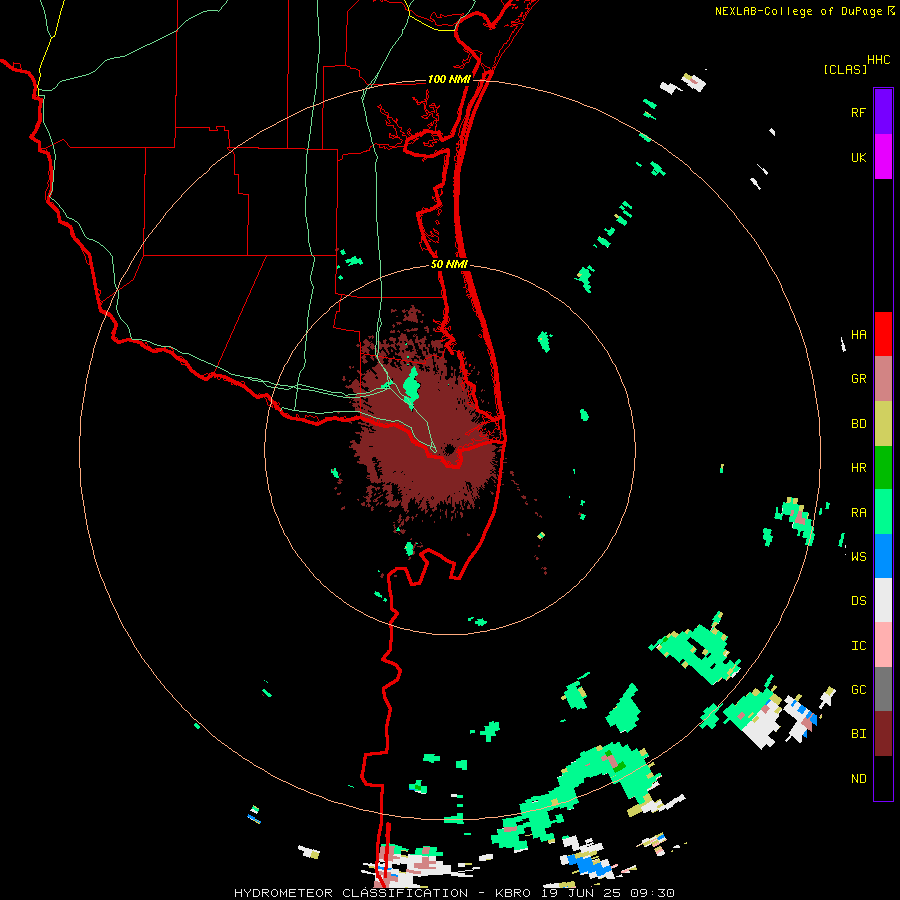Screen dimensions: 900x900
Task: Click the black ND no data swatch
Action: click(x=883, y=778)
